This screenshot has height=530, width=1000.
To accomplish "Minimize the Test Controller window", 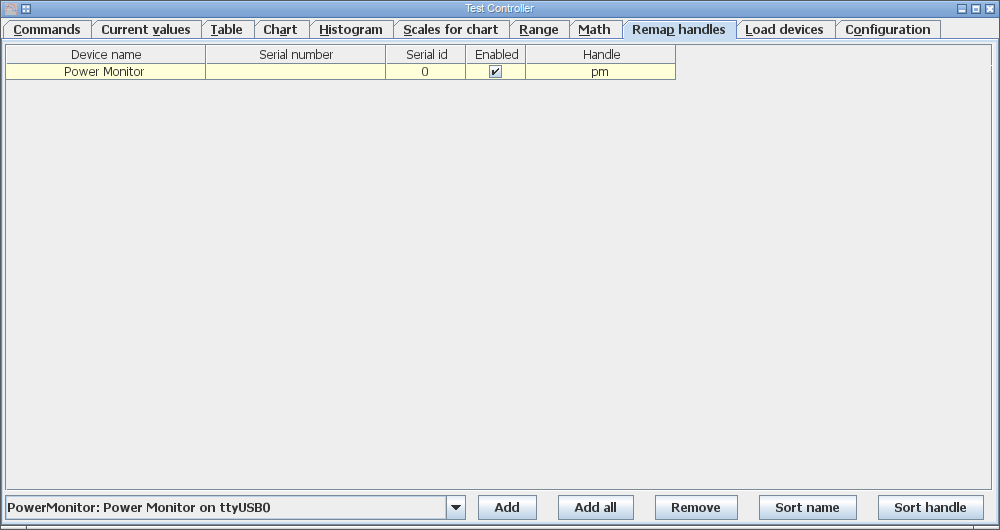I will 962,9.
